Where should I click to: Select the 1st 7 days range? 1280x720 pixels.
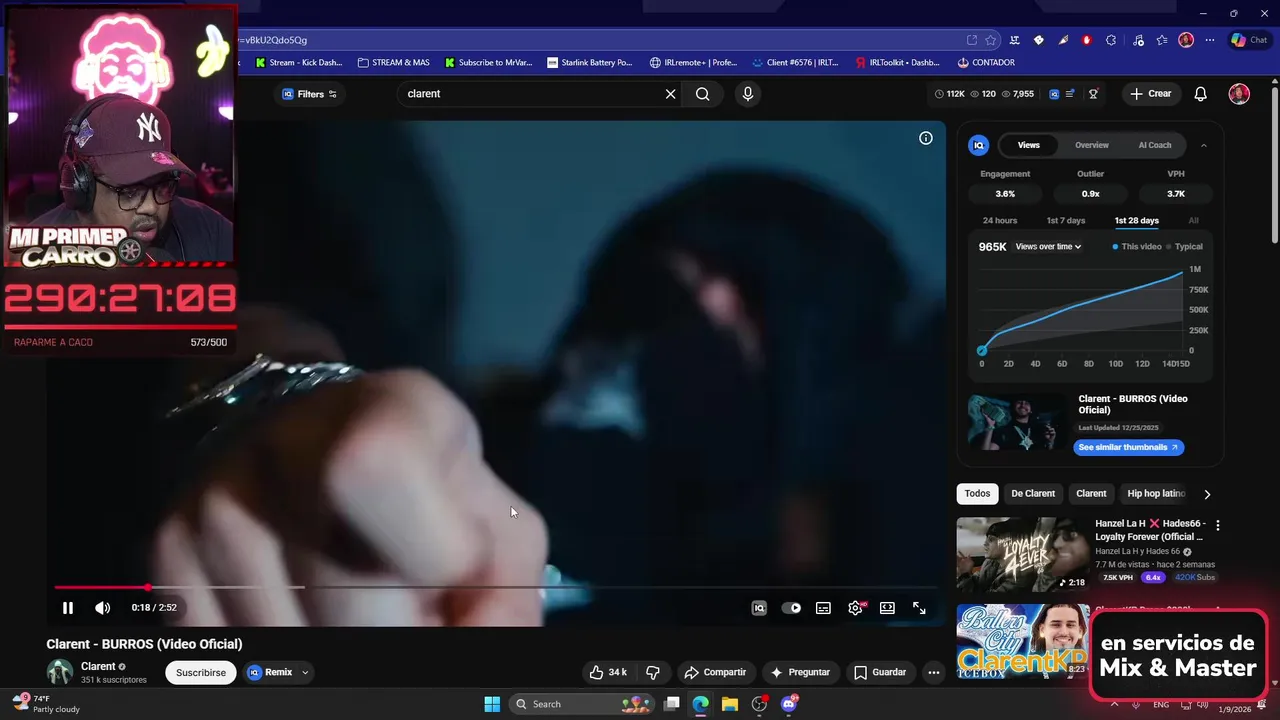[x=1066, y=221]
